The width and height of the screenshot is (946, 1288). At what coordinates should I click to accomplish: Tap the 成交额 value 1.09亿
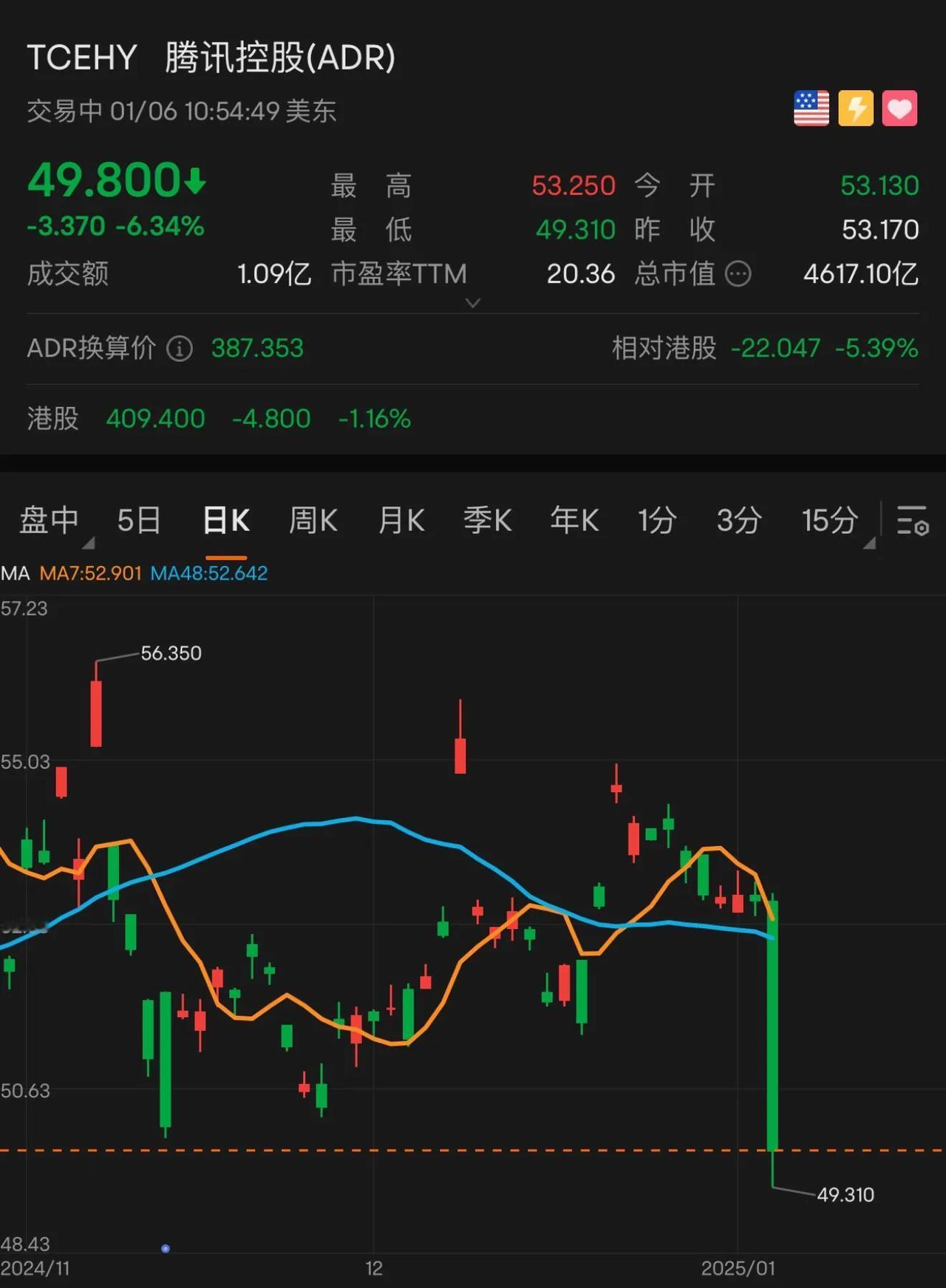click(274, 274)
